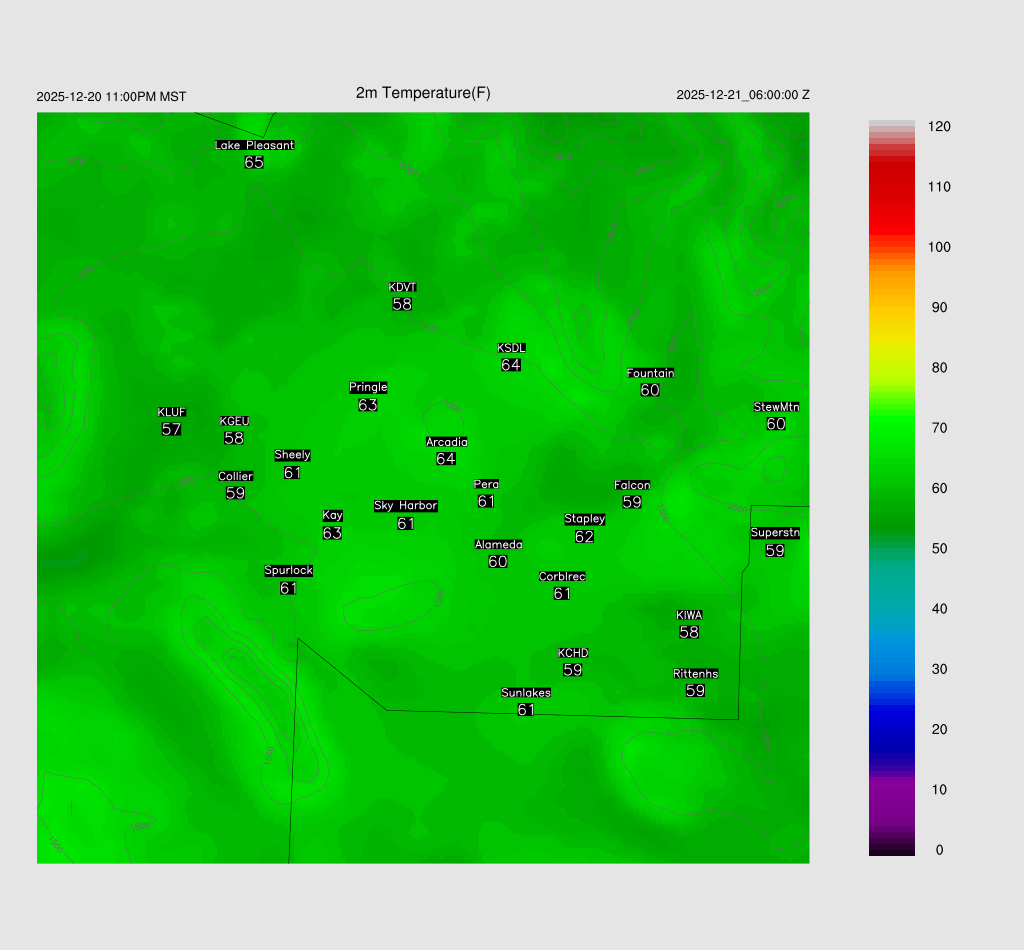
Task: Select the StewMtn station label
Action: tap(776, 407)
